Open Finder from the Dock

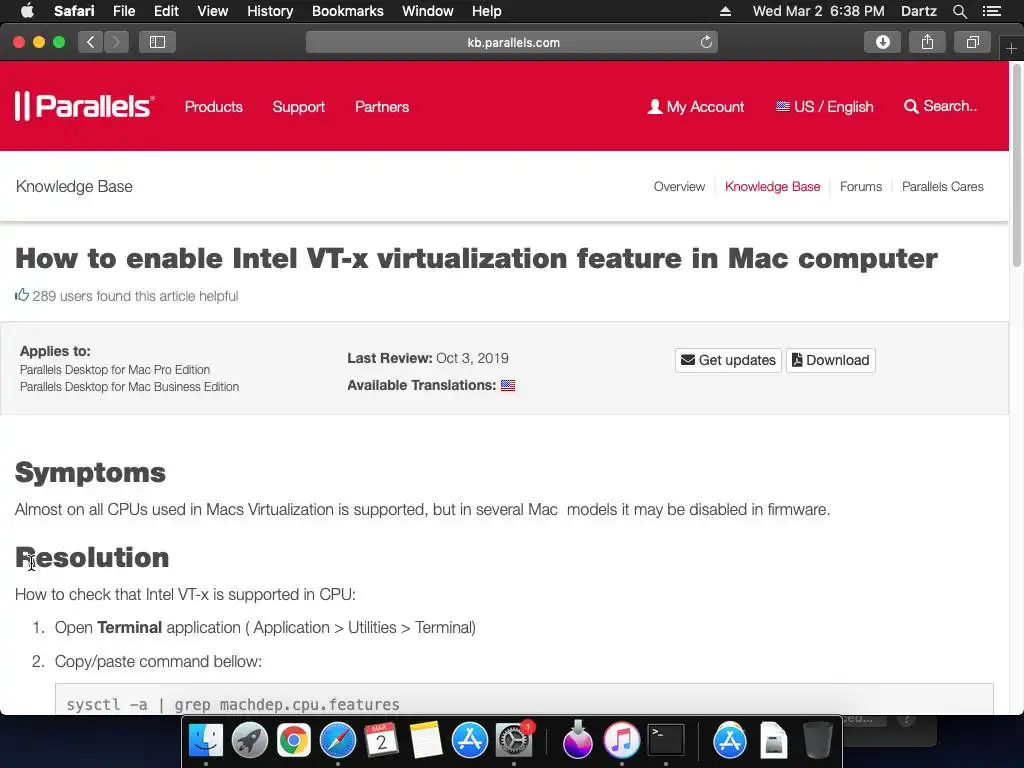point(206,741)
